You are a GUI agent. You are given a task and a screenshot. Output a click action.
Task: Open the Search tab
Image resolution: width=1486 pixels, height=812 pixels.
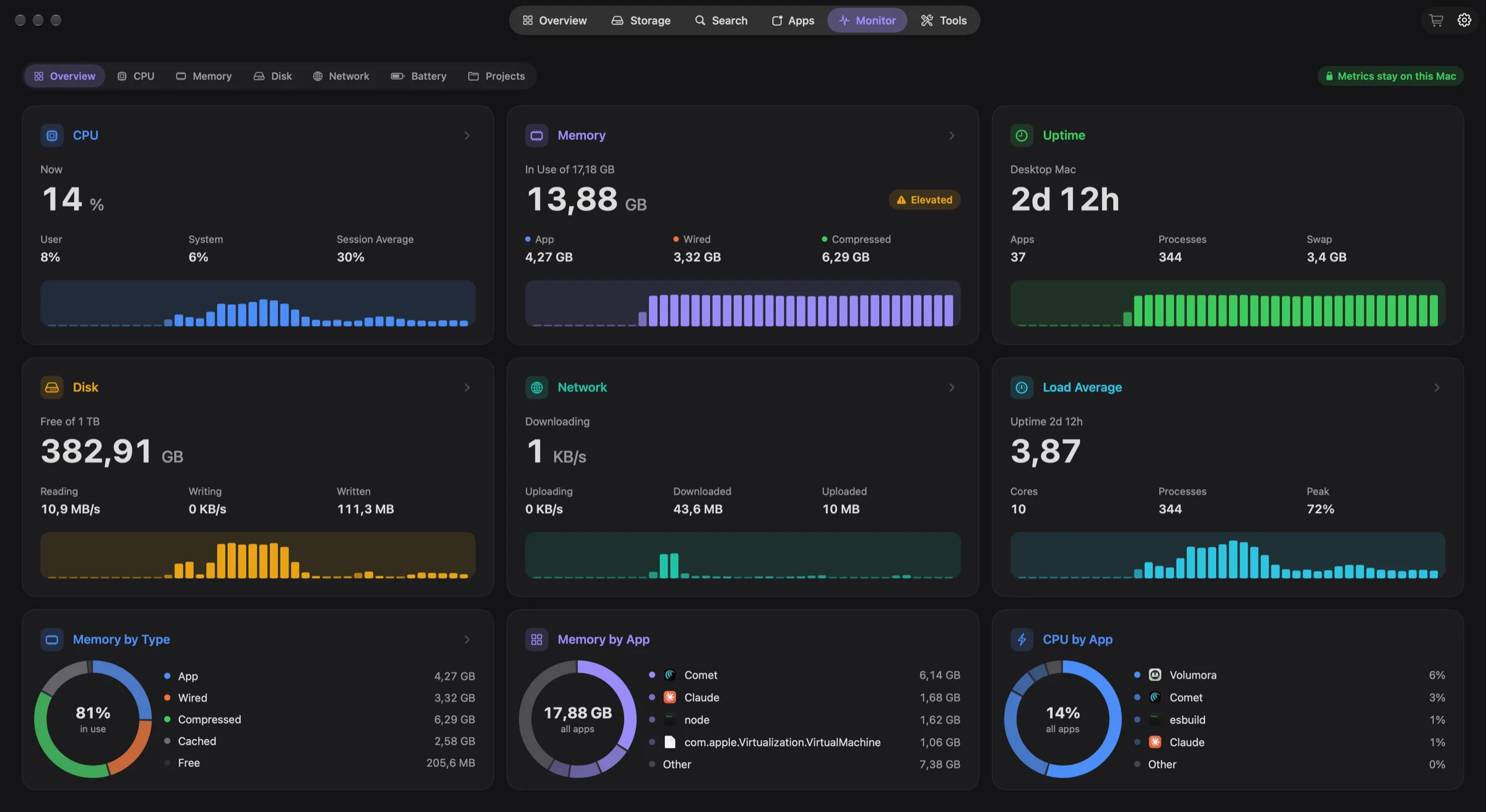coord(721,20)
